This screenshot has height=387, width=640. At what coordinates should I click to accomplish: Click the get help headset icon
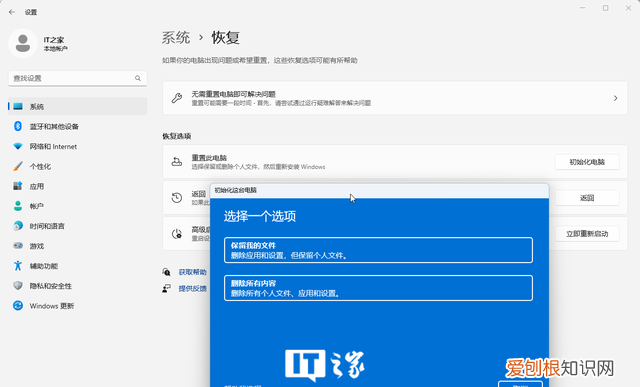(x=167, y=272)
